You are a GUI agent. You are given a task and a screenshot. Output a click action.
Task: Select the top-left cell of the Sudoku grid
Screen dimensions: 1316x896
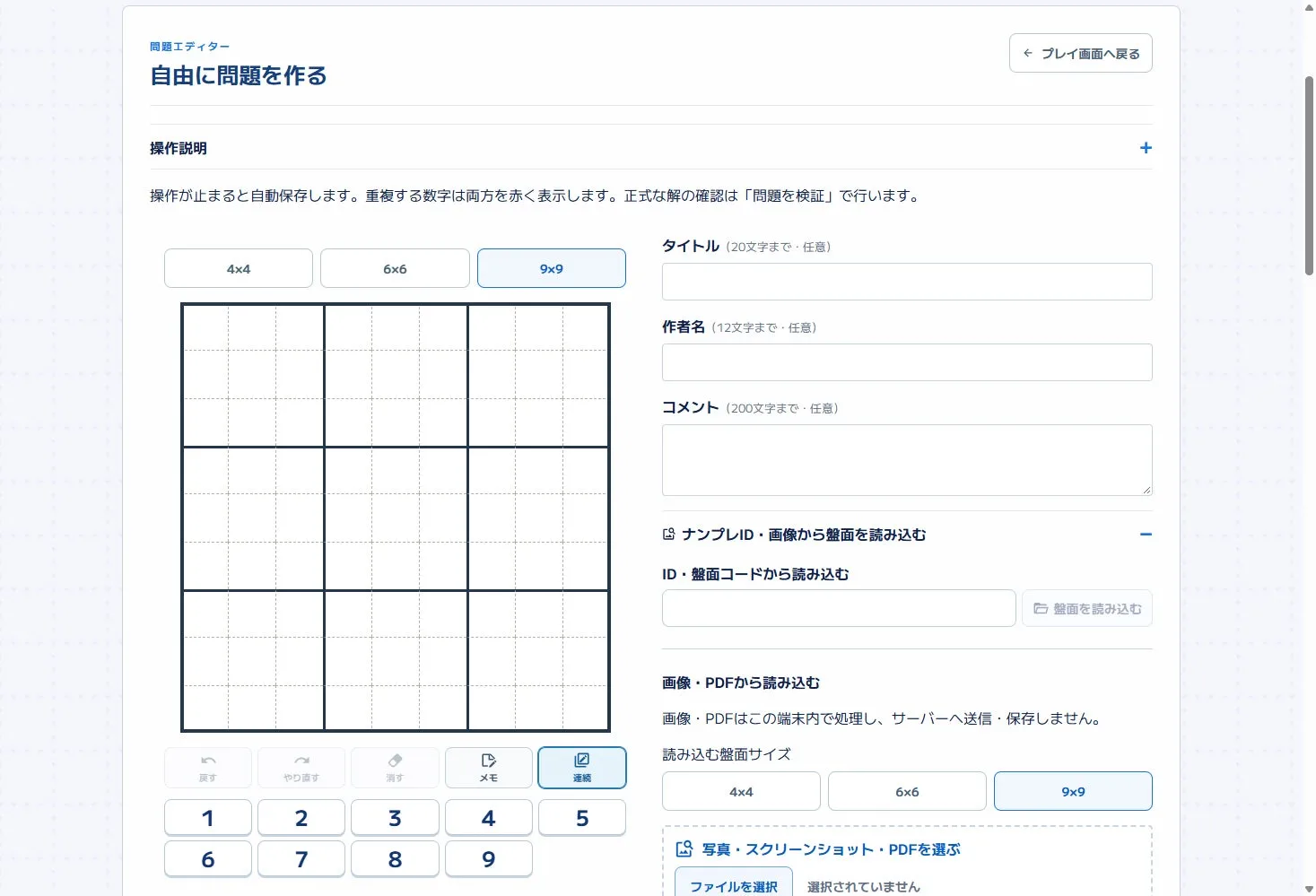coord(205,327)
